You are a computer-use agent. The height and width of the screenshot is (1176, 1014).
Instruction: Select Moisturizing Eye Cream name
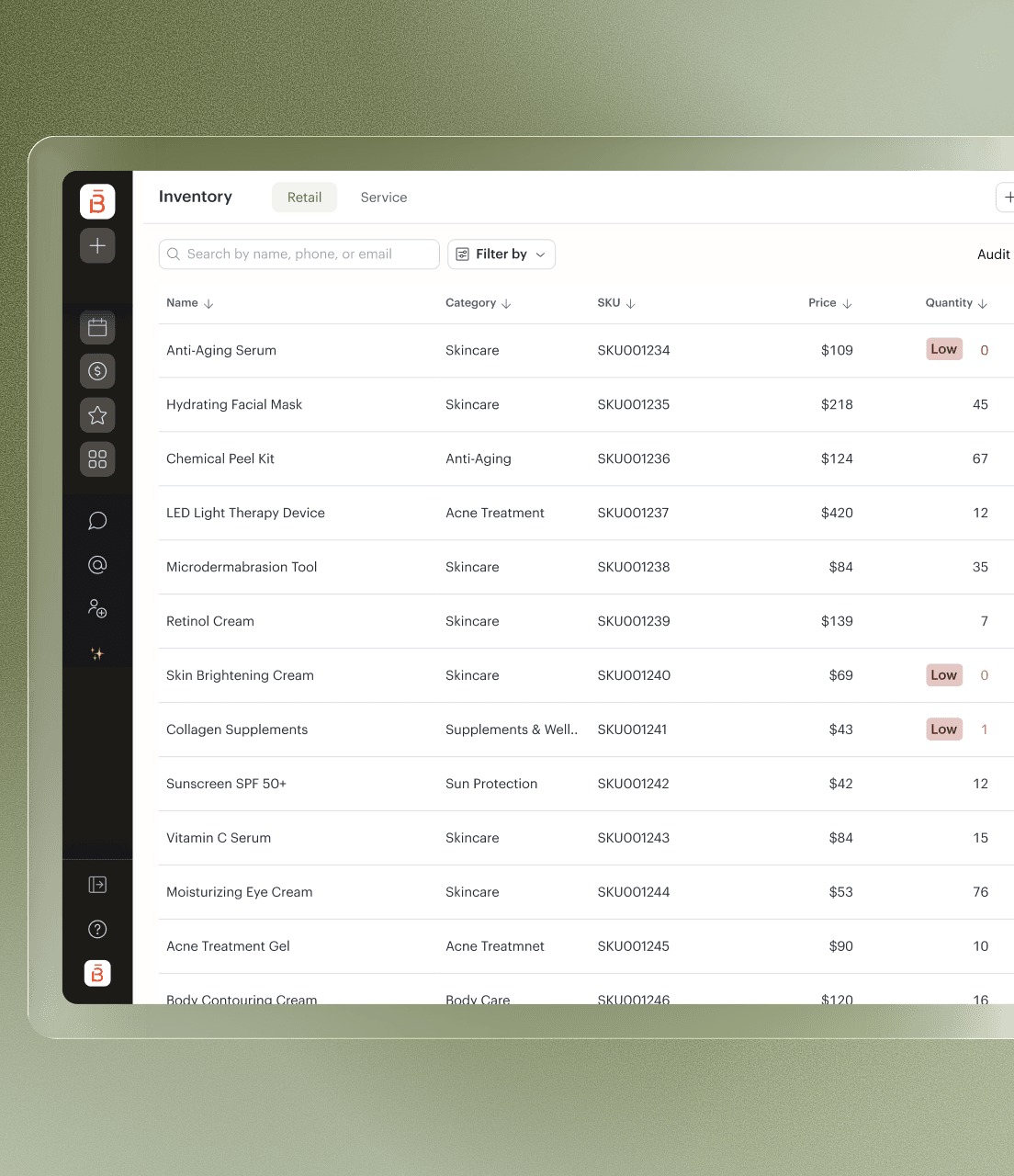[240, 892]
